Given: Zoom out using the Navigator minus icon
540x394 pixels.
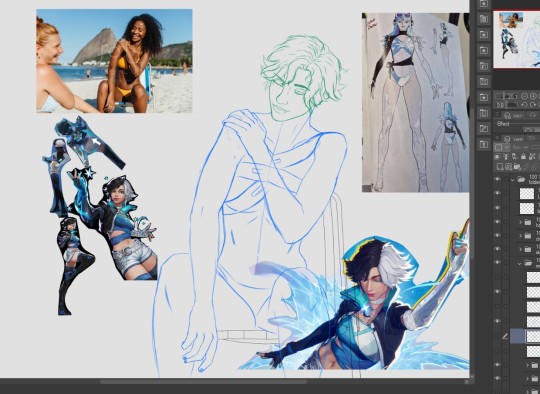Looking at the screenshot, I should point(525,96).
